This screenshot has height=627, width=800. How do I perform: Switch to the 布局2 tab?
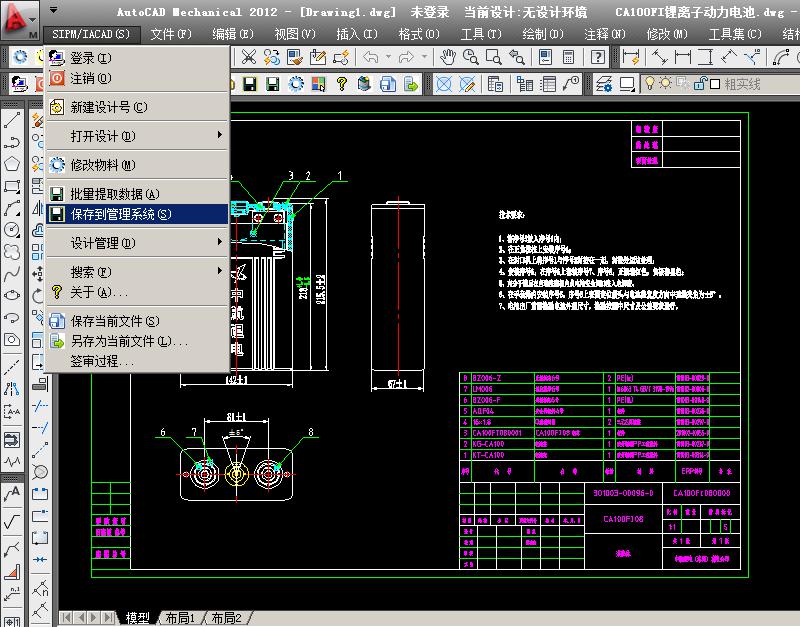click(x=227, y=618)
